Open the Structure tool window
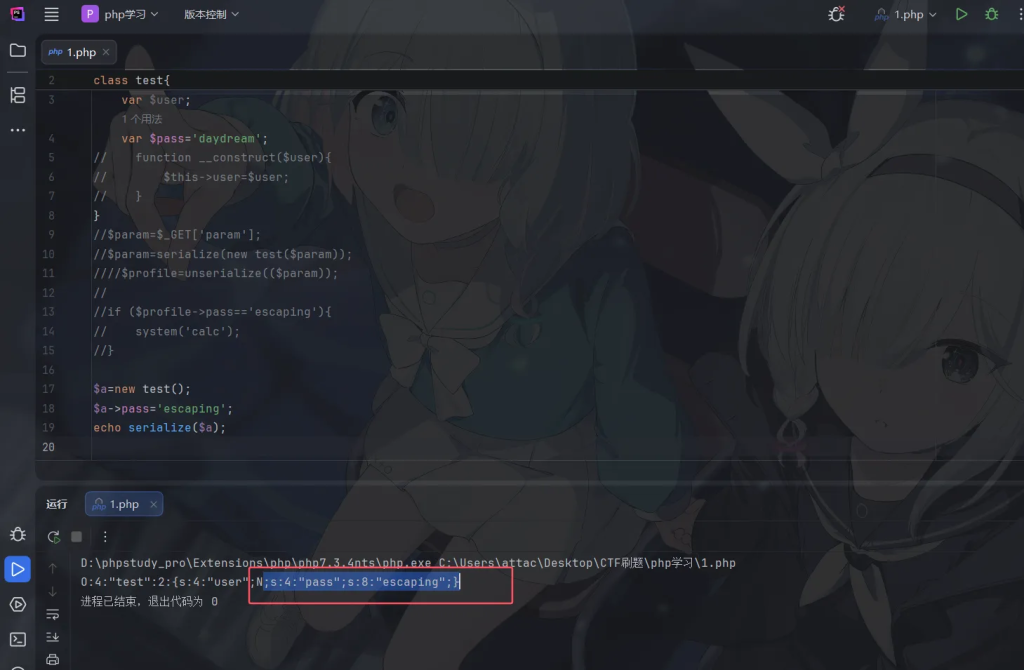1024x670 pixels. (x=17, y=95)
